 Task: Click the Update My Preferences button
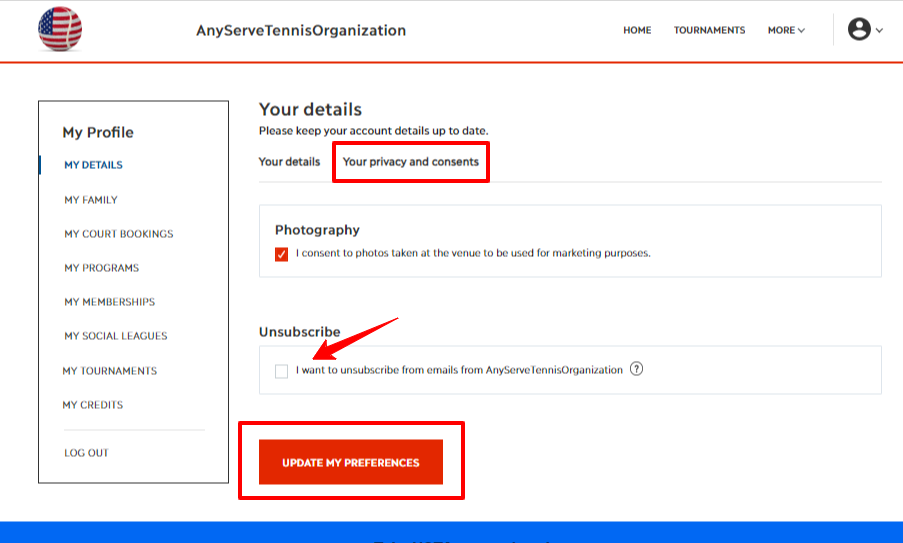[x=351, y=462]
